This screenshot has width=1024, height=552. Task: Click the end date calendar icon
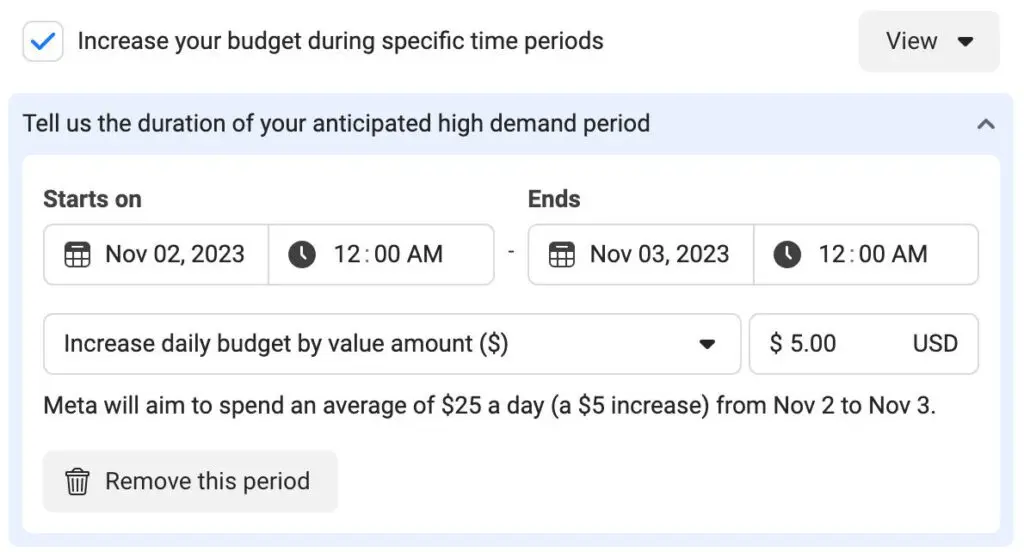[562, 255]
